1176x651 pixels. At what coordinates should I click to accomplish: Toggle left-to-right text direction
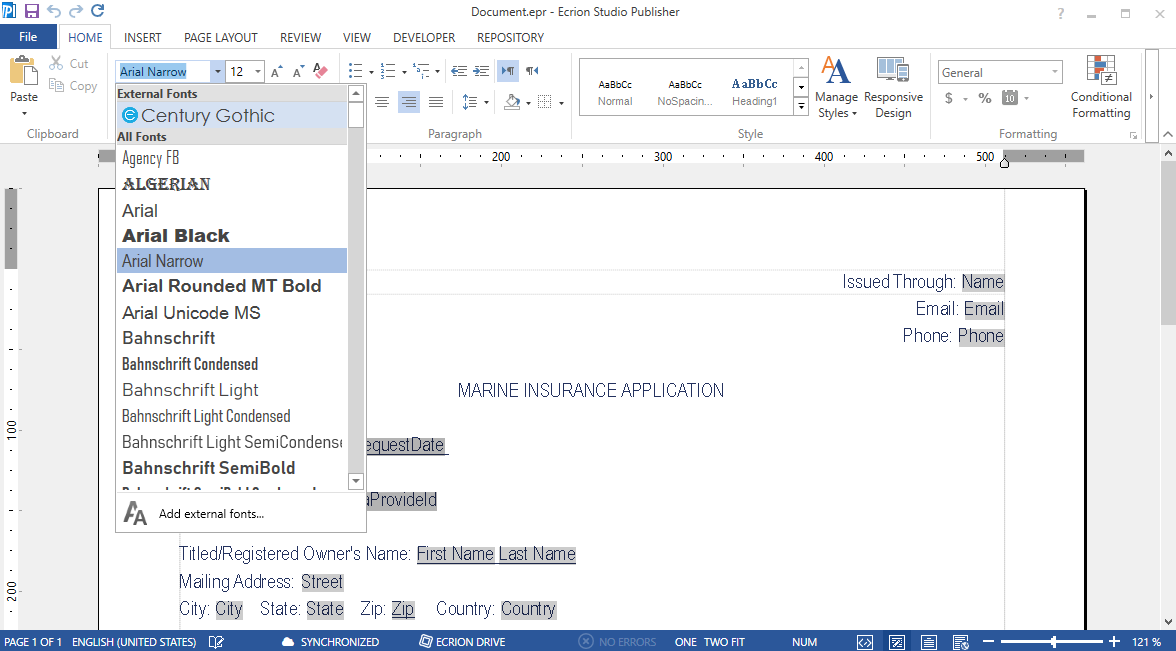tap(510, 70)
